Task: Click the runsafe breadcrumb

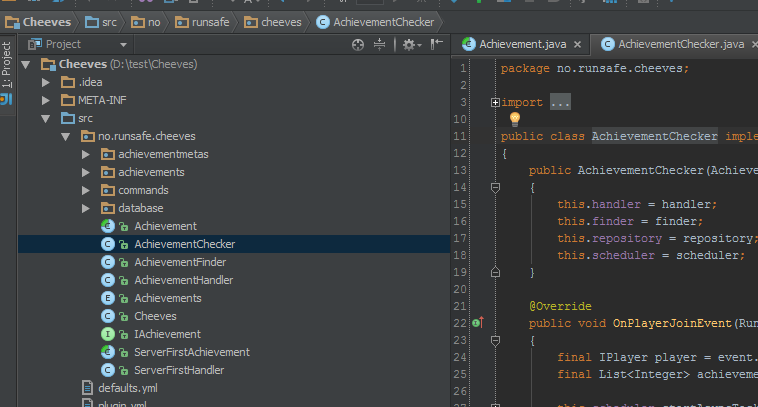Action: 202,22
